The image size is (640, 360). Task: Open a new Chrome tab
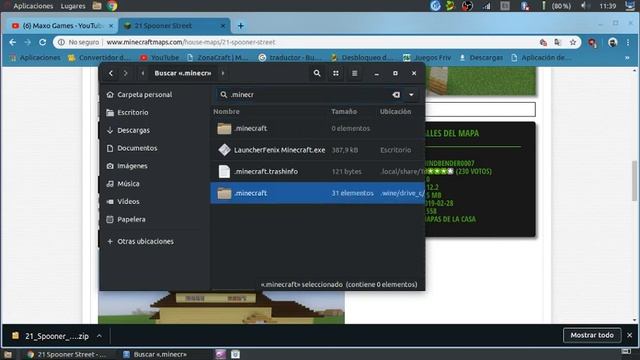[x=240, y=26]
